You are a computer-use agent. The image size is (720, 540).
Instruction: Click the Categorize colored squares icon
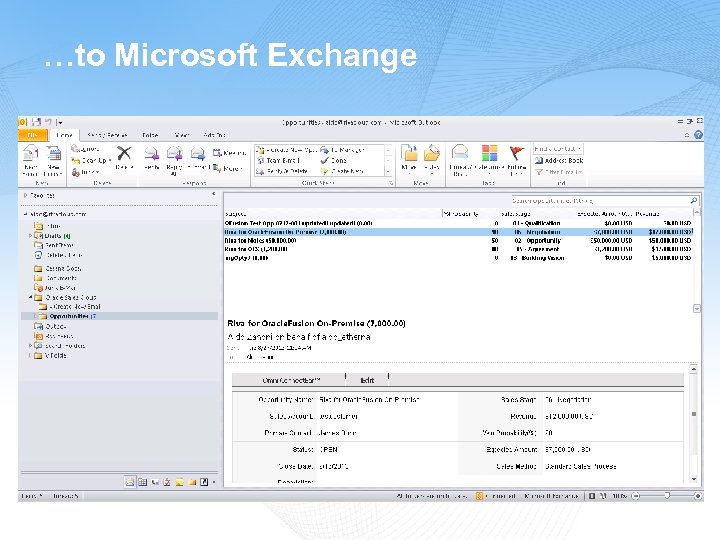(489, 152)
